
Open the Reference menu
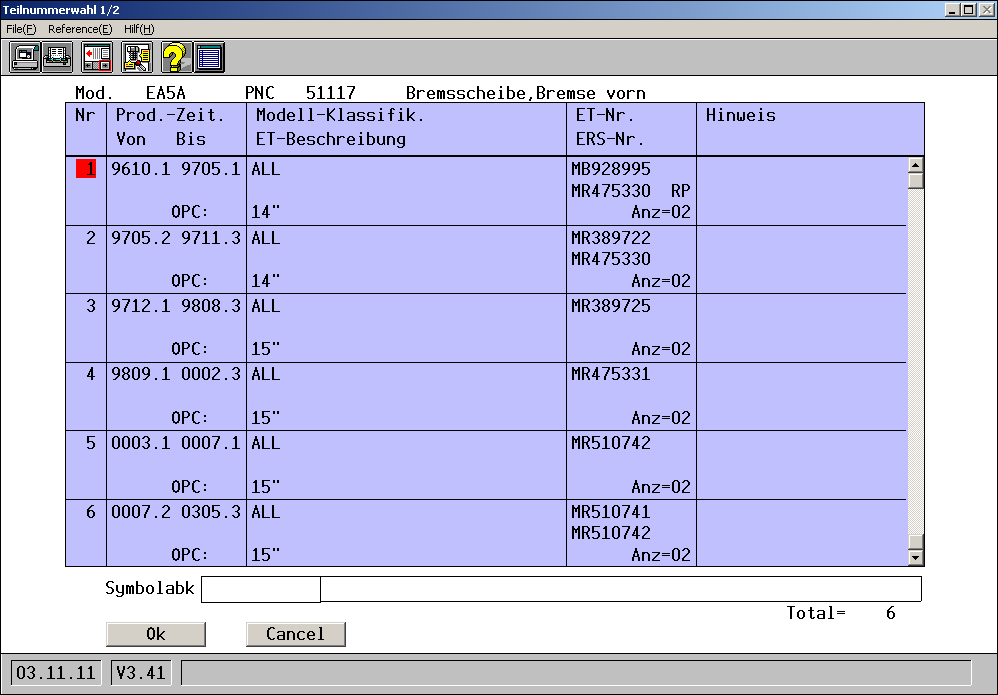click(80, 29)
